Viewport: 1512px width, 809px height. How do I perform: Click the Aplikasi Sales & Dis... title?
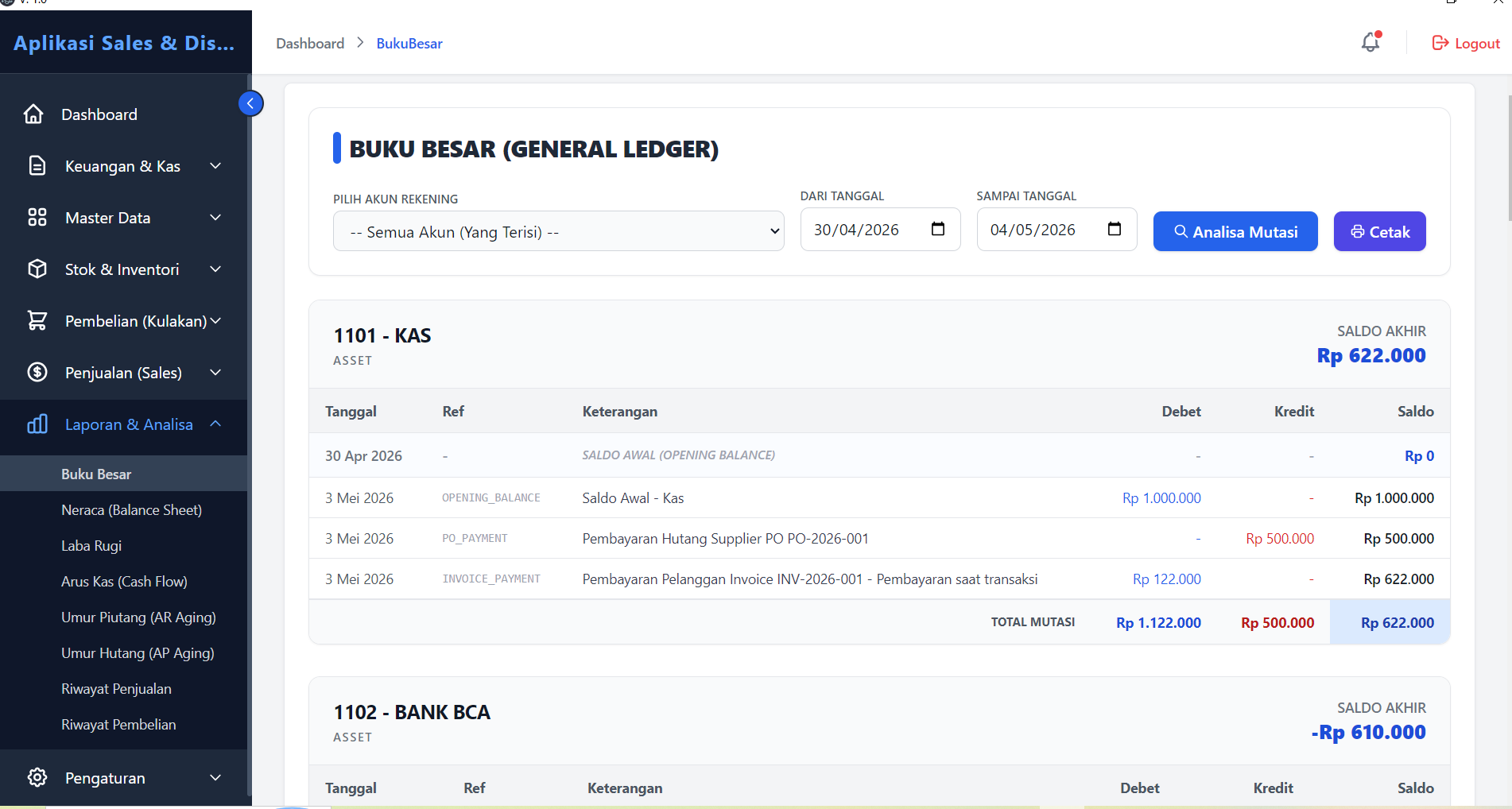pyautogui.click(x=124, y=43)
